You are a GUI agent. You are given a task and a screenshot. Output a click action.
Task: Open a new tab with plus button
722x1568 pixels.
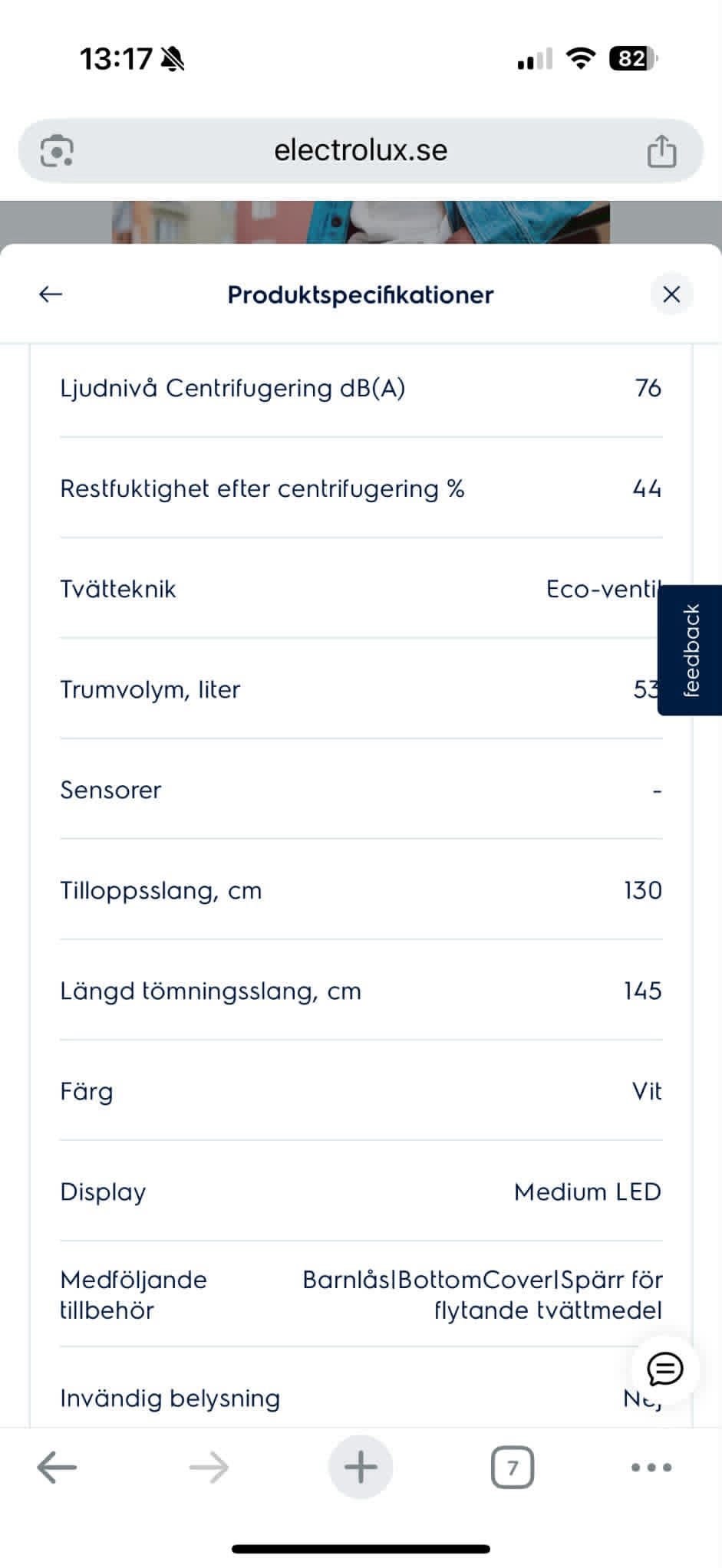[x=361, y=1468]
